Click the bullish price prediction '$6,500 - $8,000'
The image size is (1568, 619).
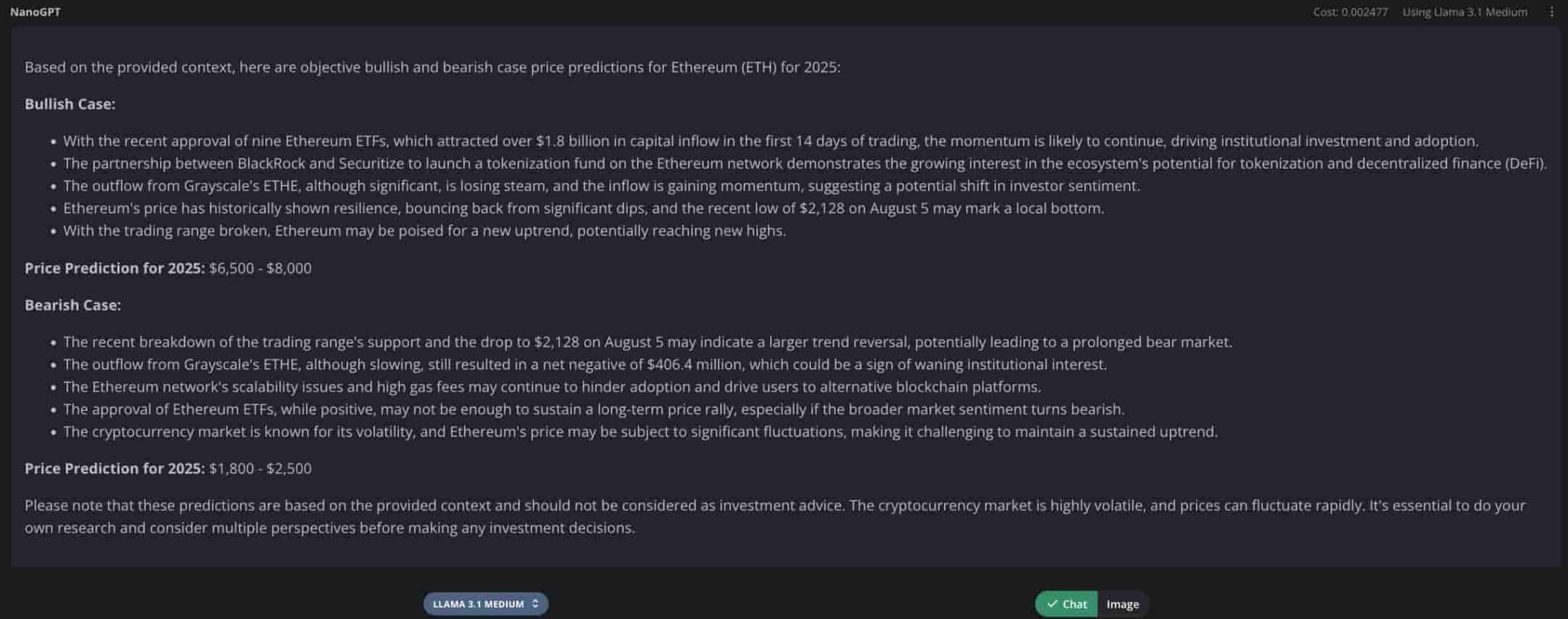[x=260, y=268]
